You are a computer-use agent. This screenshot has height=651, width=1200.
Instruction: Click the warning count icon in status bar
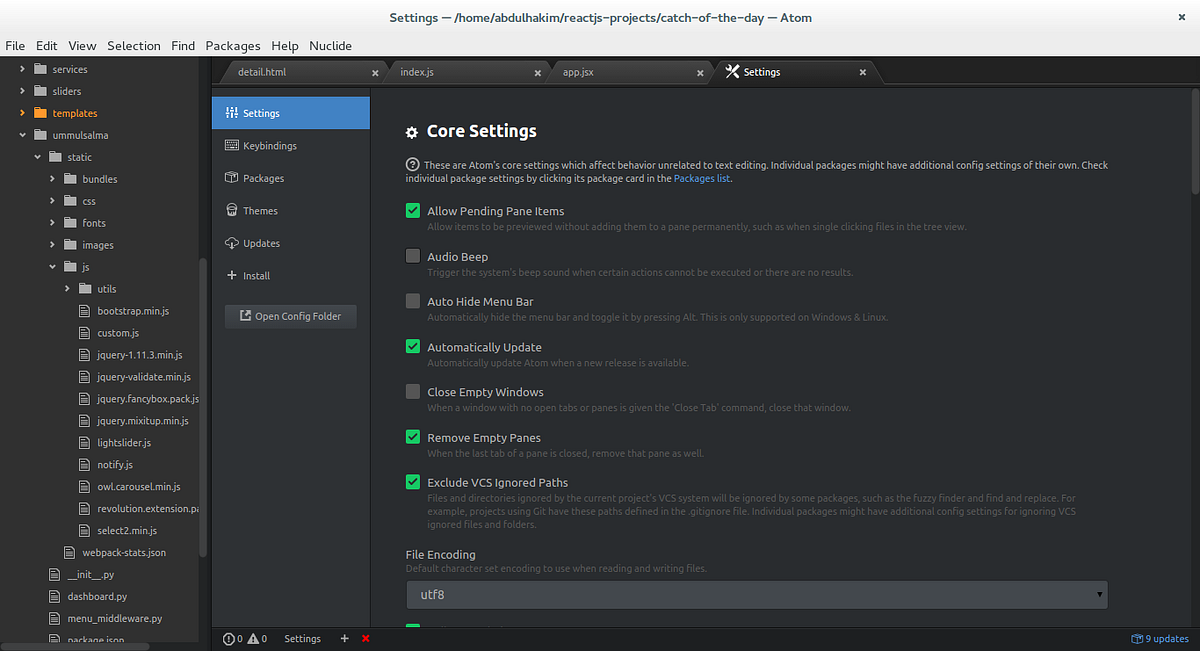(x=254, y=638)
